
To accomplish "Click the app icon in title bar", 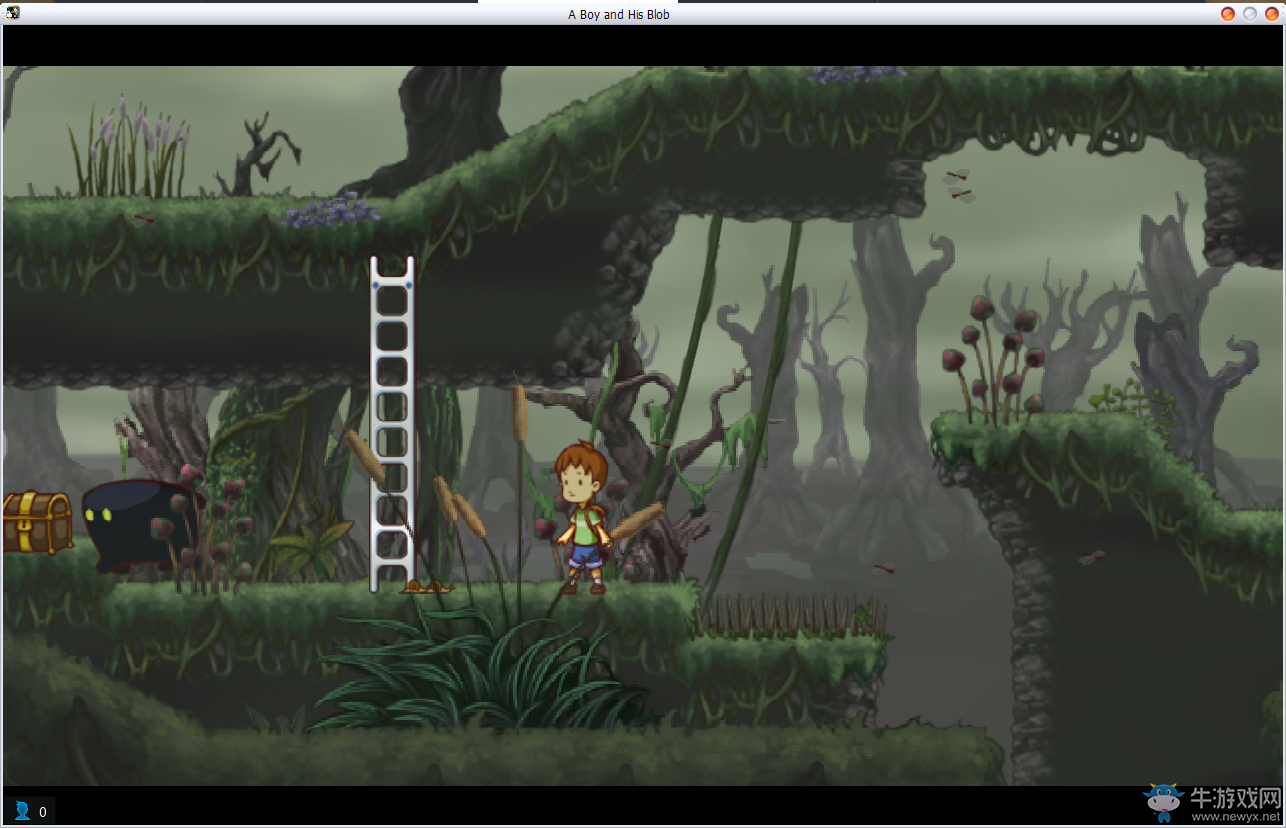I will (x=12, y=13).
